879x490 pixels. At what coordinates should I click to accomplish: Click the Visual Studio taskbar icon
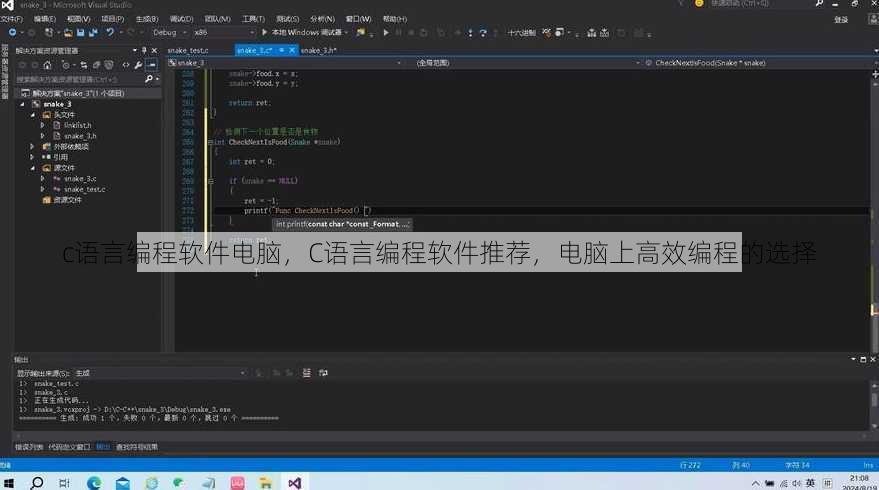(x=294, y=483)
